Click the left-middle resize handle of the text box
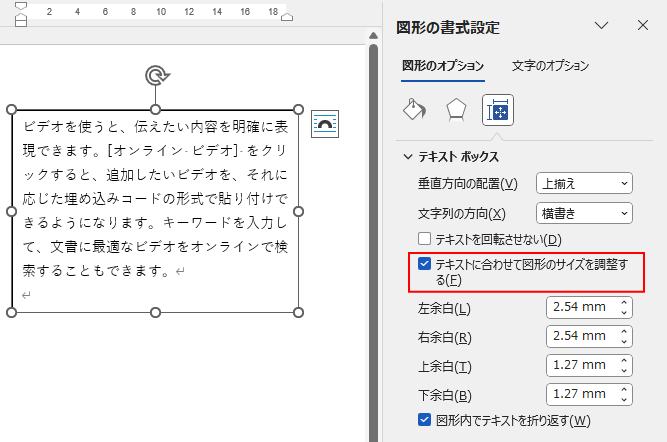This screenshot has width=667, height=442. [11, 211]
